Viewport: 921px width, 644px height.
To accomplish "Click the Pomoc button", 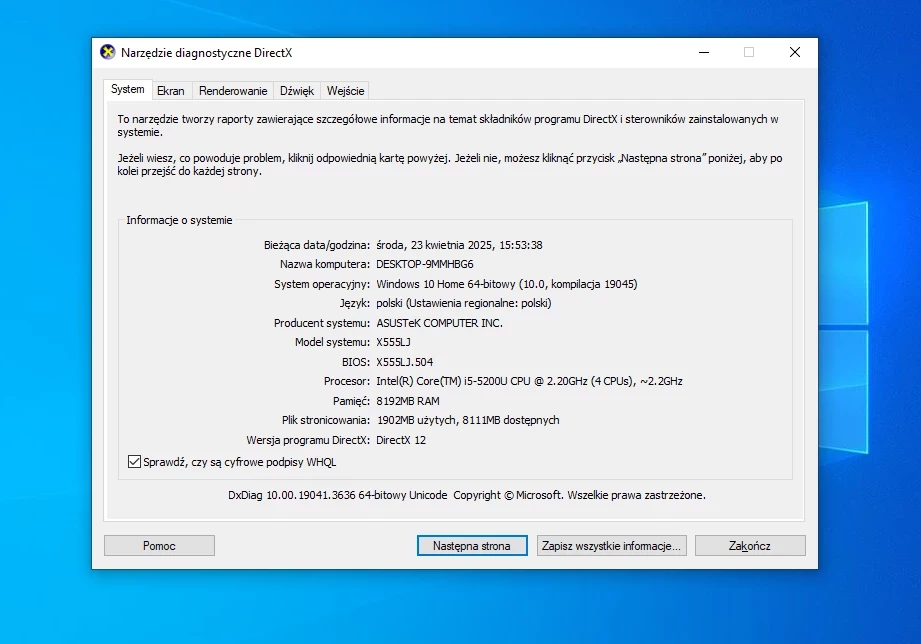I will point(159,546).
